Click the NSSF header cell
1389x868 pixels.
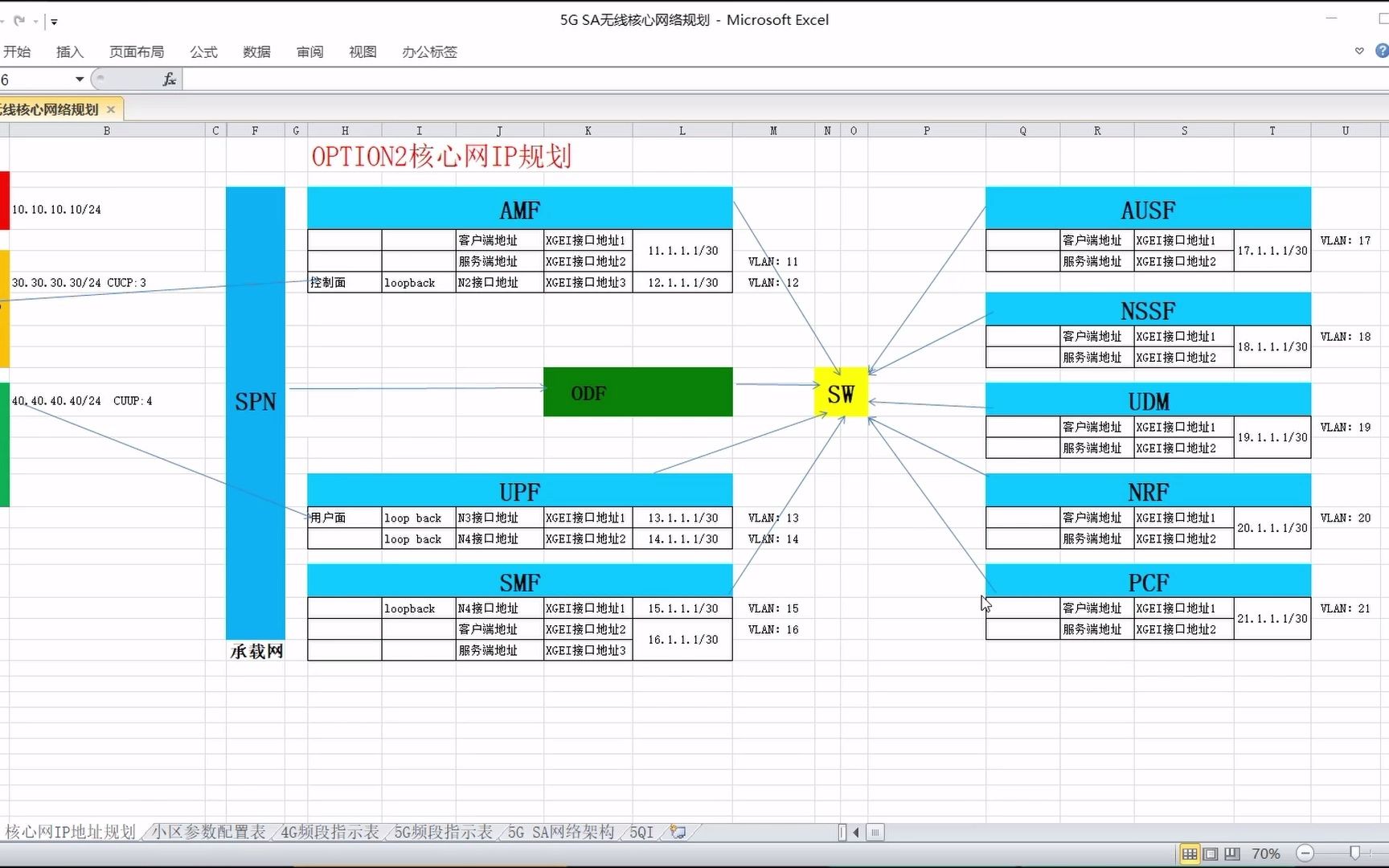coord(1148,309)
